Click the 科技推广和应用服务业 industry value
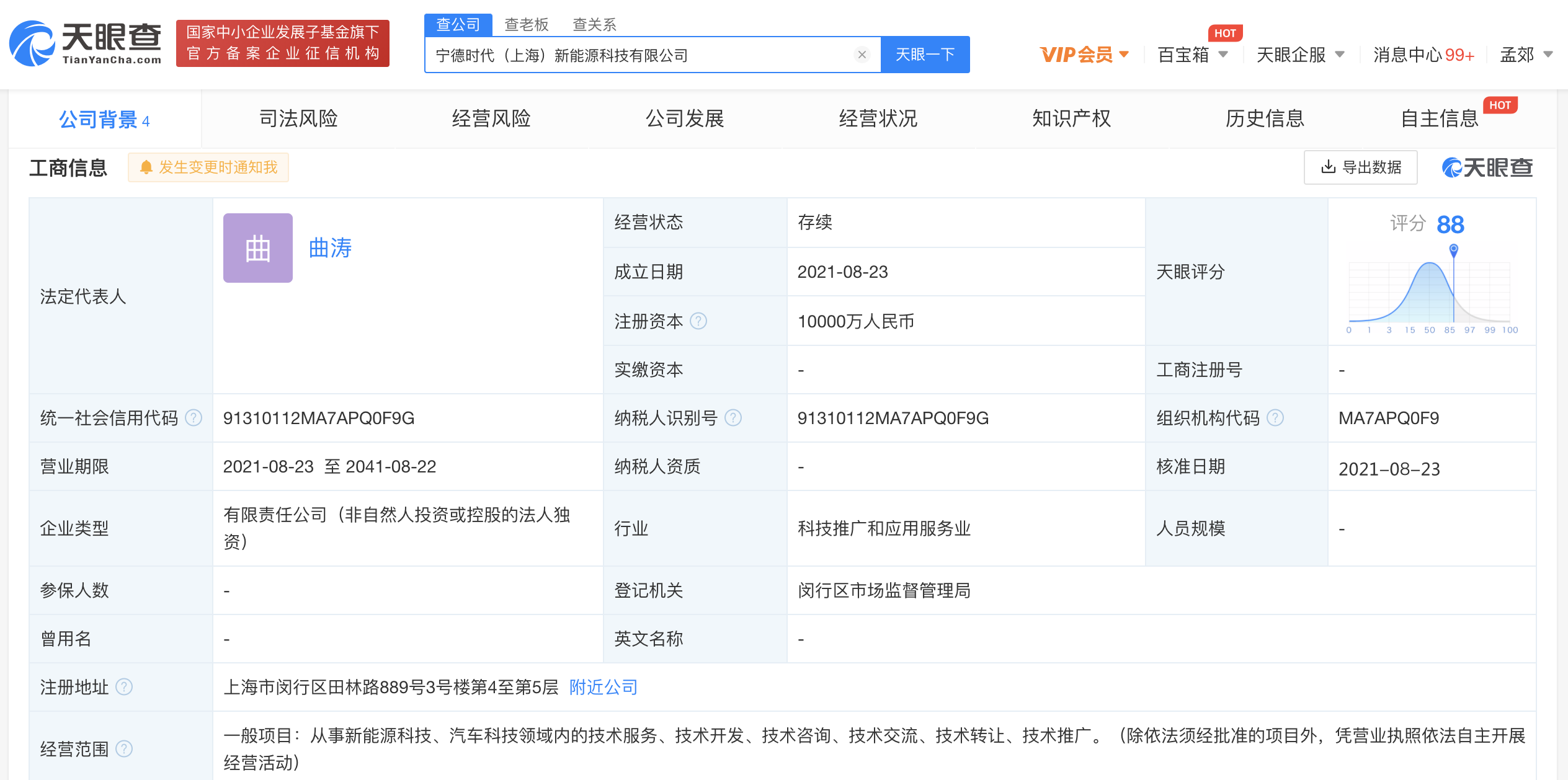 (884, 528)
